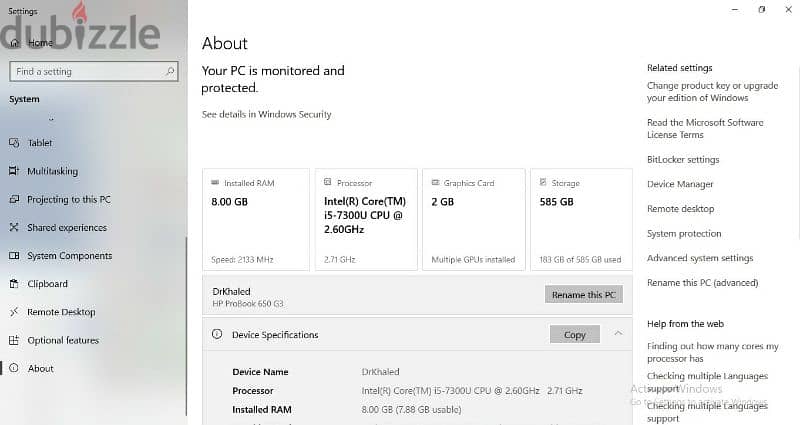Click the System Components icon
This screenshot has height=425, width=800.
(x=14, y=256)
